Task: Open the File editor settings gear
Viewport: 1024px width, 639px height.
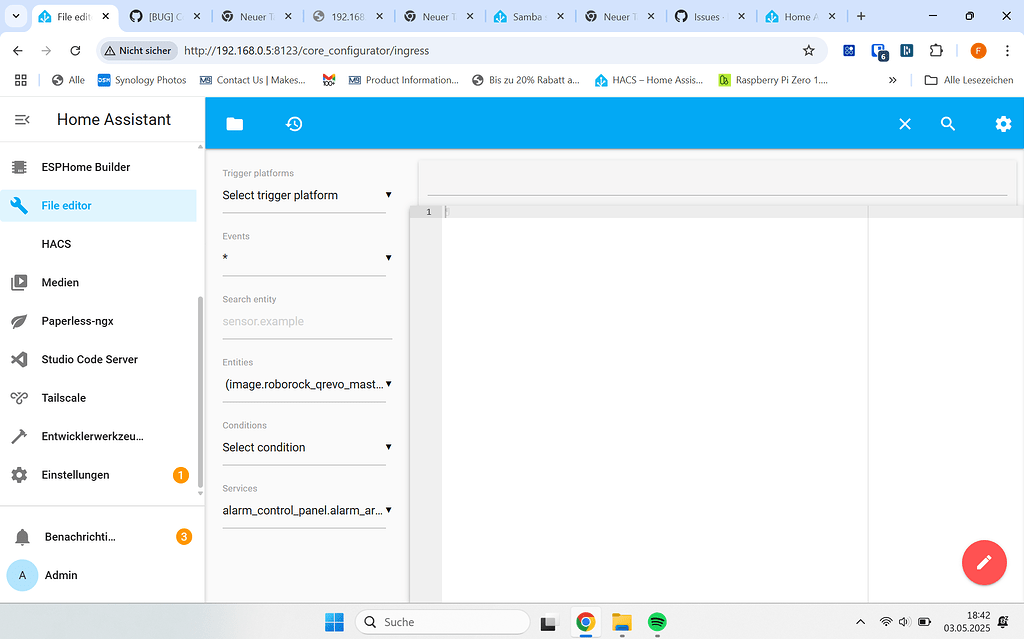Action: click(x=1003, y=123)
